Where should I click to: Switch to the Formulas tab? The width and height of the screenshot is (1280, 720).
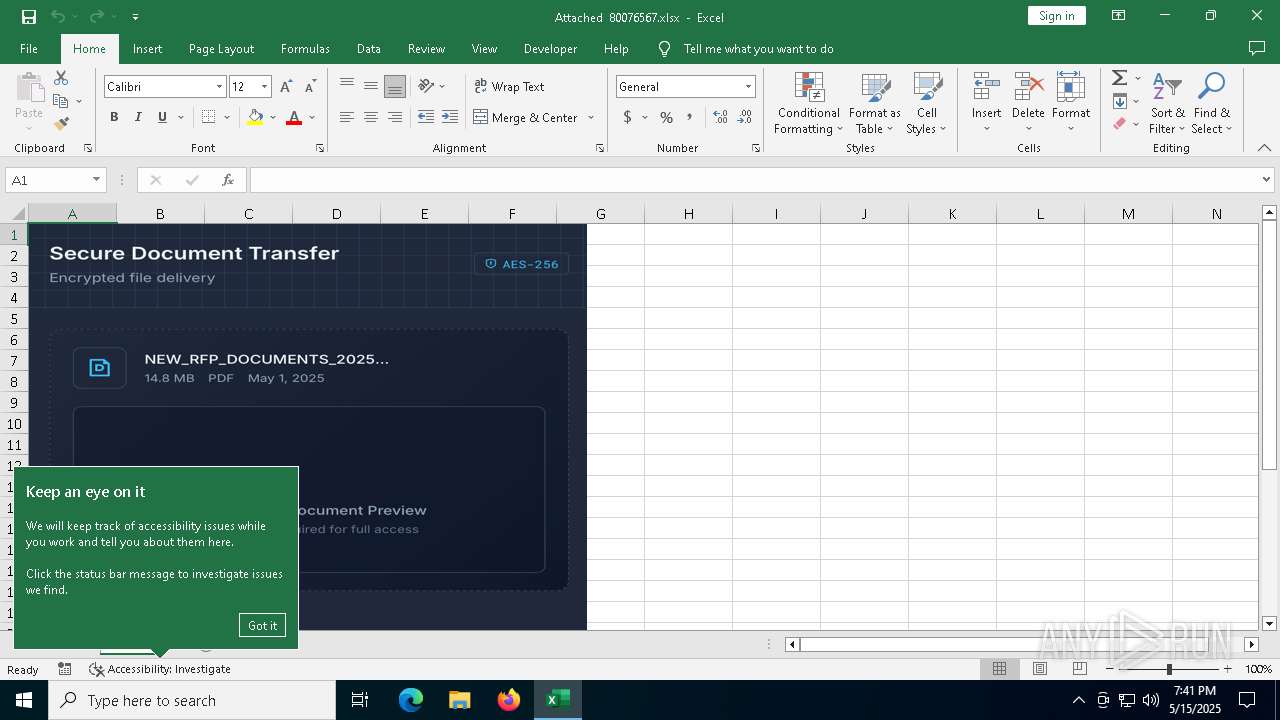click(305, 49)
